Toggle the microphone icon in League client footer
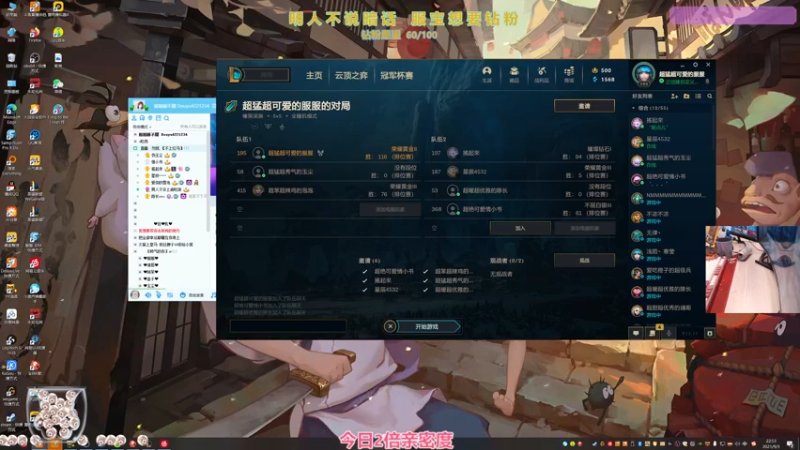 pos(669,333)
